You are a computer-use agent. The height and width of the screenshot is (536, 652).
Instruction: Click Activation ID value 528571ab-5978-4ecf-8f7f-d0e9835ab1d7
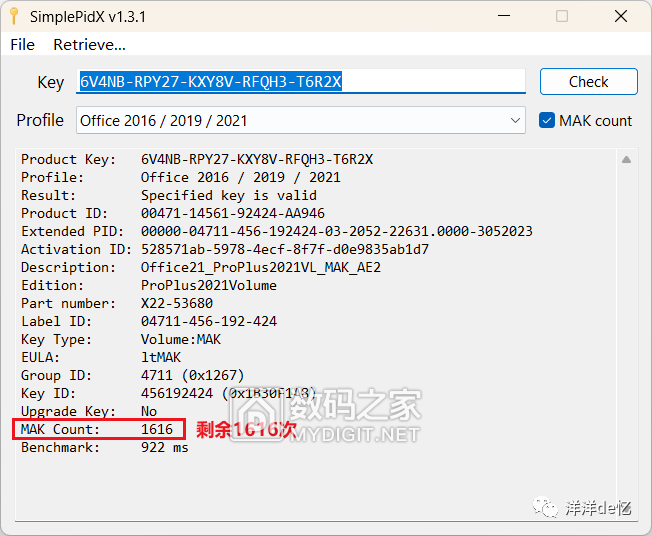coord(285,249)
